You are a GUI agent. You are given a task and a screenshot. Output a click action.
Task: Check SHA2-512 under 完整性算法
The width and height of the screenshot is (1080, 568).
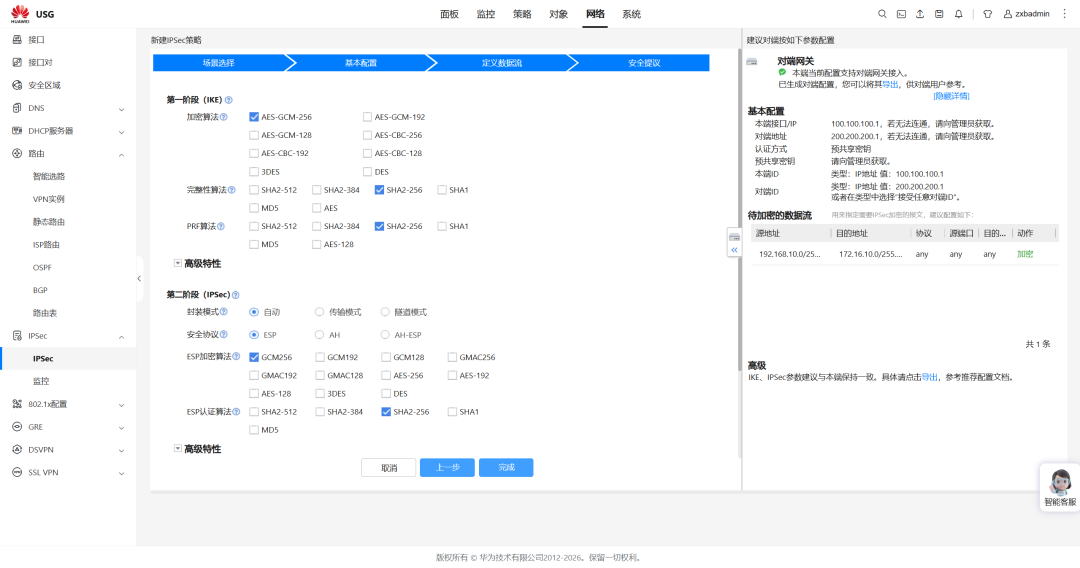(254, 190)
